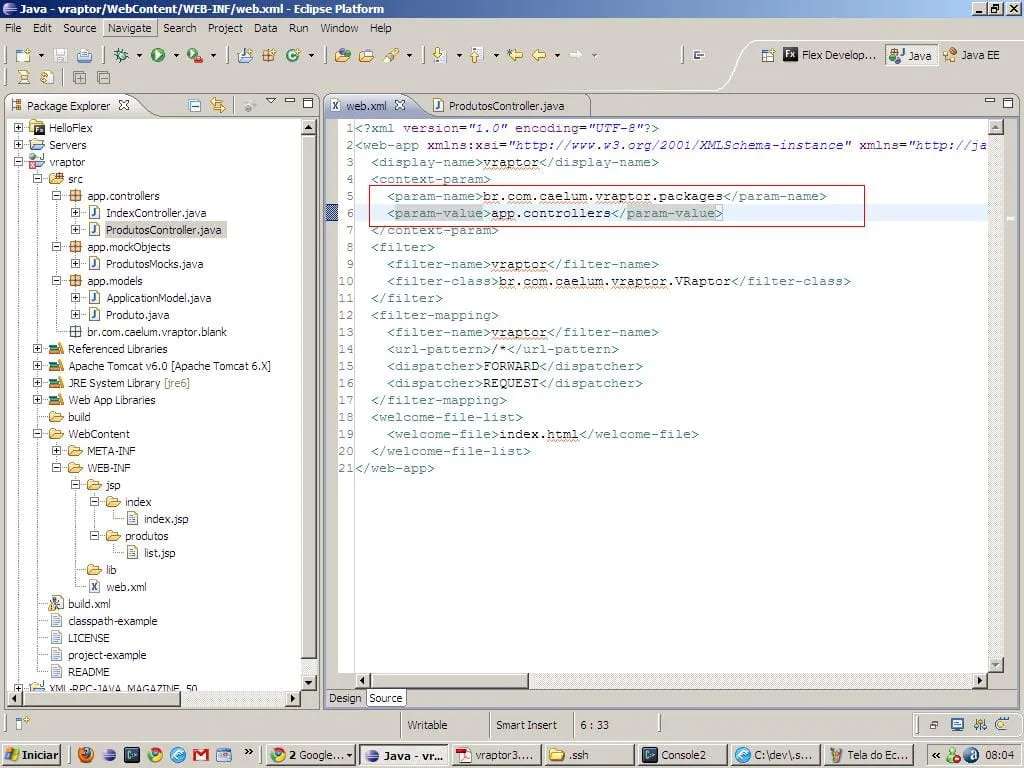
Task: Collapse all in Package Explorer
Action: pos(195,105)
